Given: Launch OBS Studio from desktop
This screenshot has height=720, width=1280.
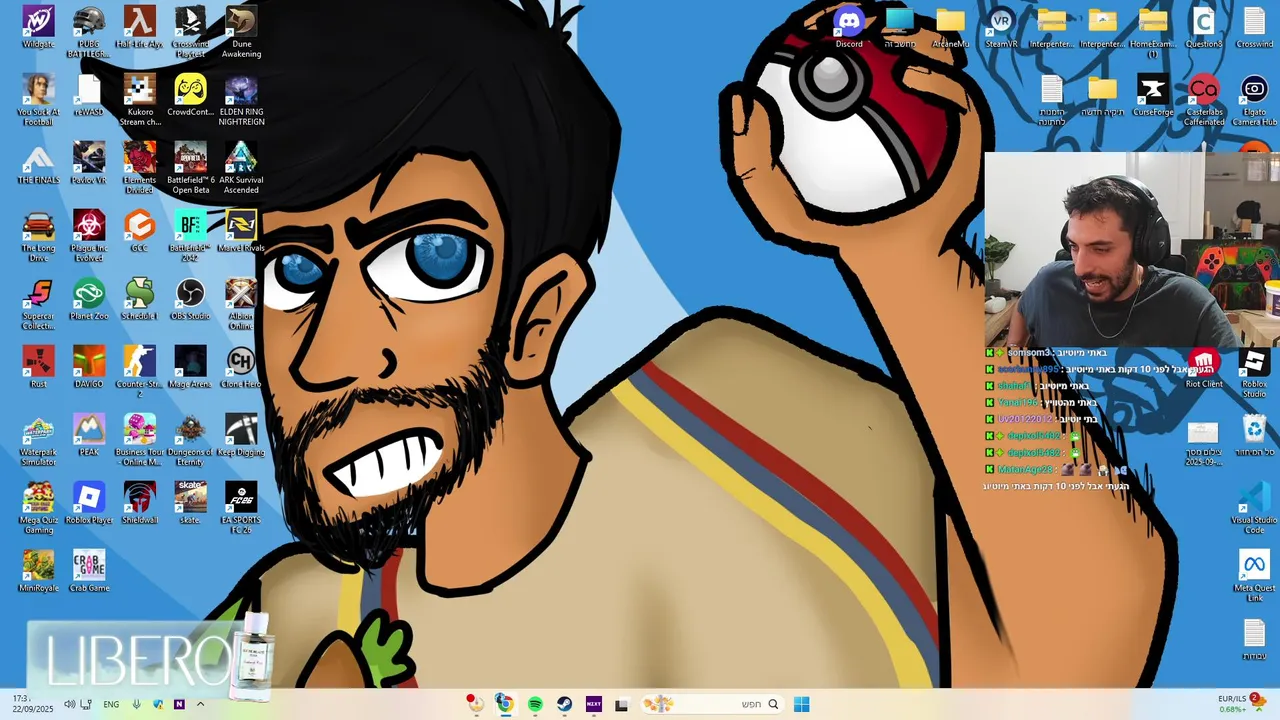Looking at the screenshot, I should [x=190, y=299].
